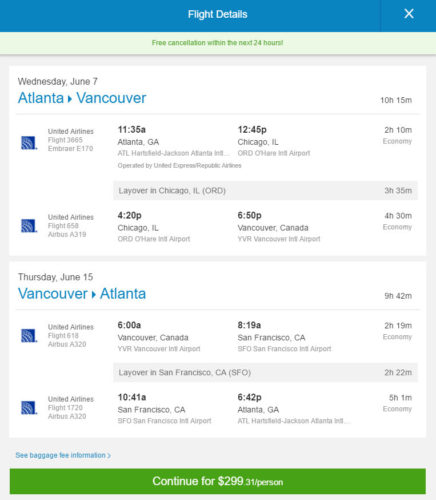Close the Flight Details dialog

409,14
